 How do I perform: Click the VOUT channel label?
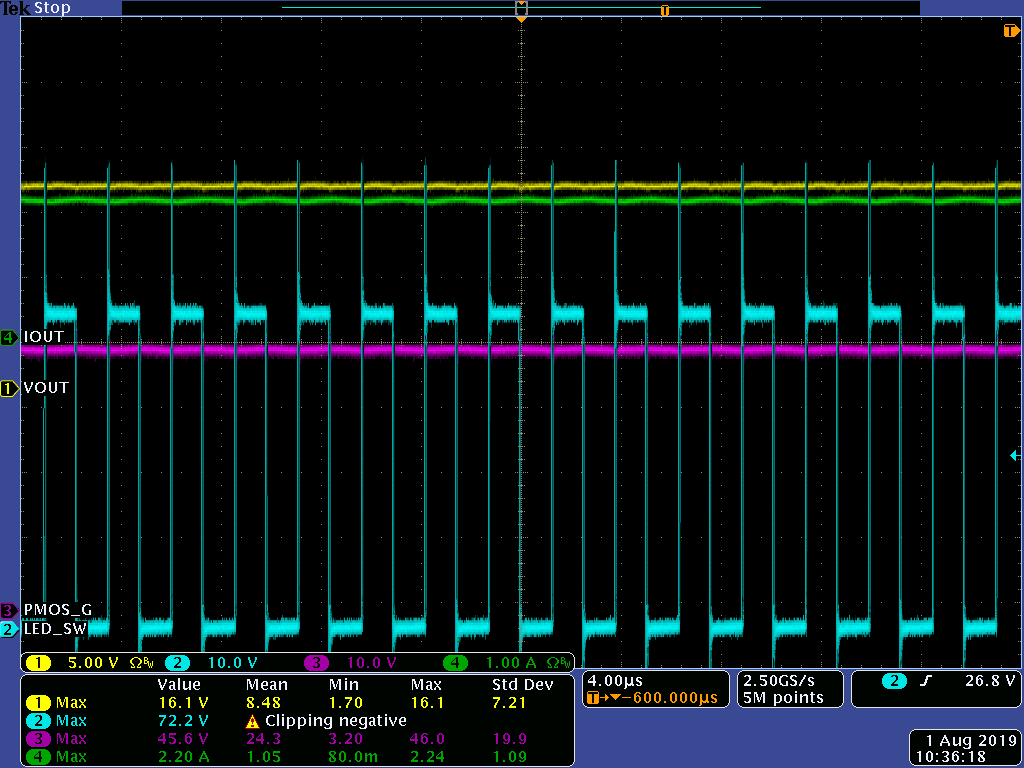46,388
